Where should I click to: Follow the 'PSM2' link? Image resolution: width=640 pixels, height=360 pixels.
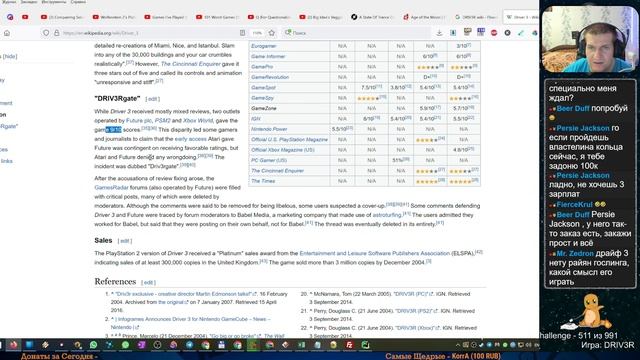pyautogui.click(x=162, y=120)
